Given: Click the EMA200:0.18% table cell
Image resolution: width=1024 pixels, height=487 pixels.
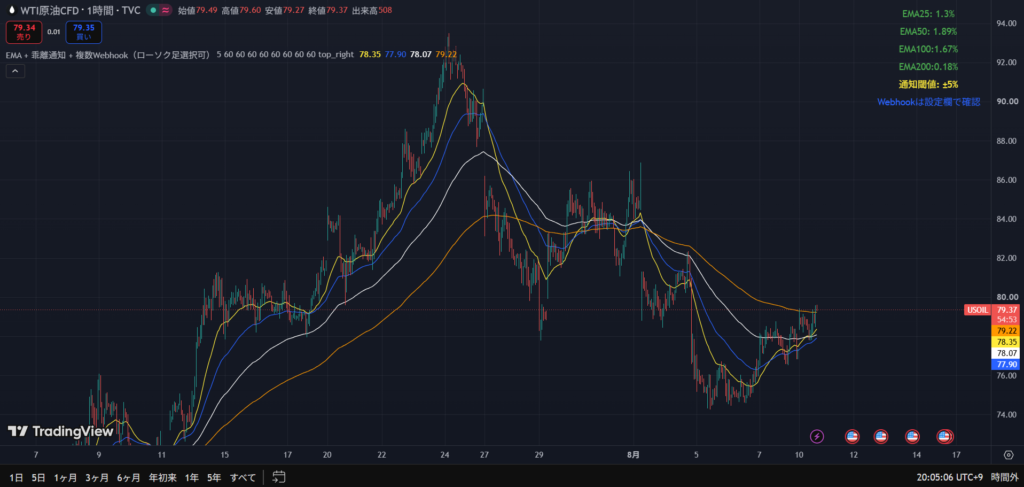Looking at the screenshot, I should 928,67.
